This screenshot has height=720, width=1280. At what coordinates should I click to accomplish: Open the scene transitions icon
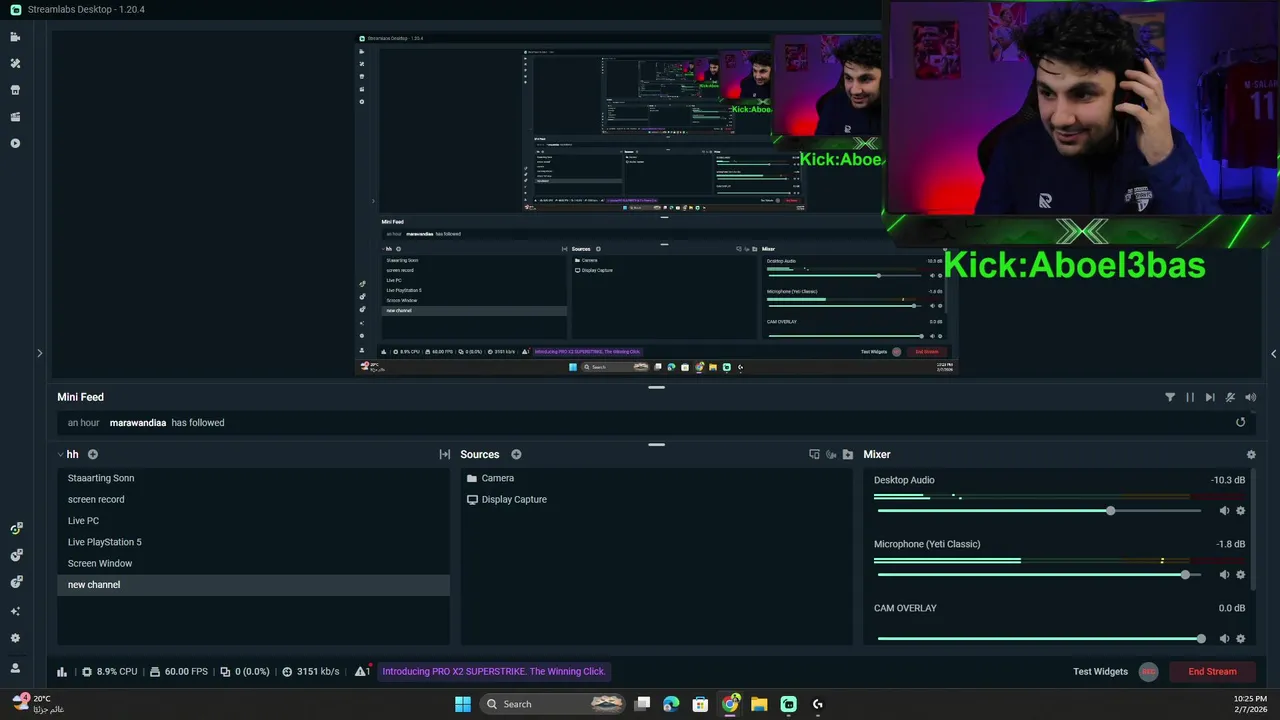[444, 454]
